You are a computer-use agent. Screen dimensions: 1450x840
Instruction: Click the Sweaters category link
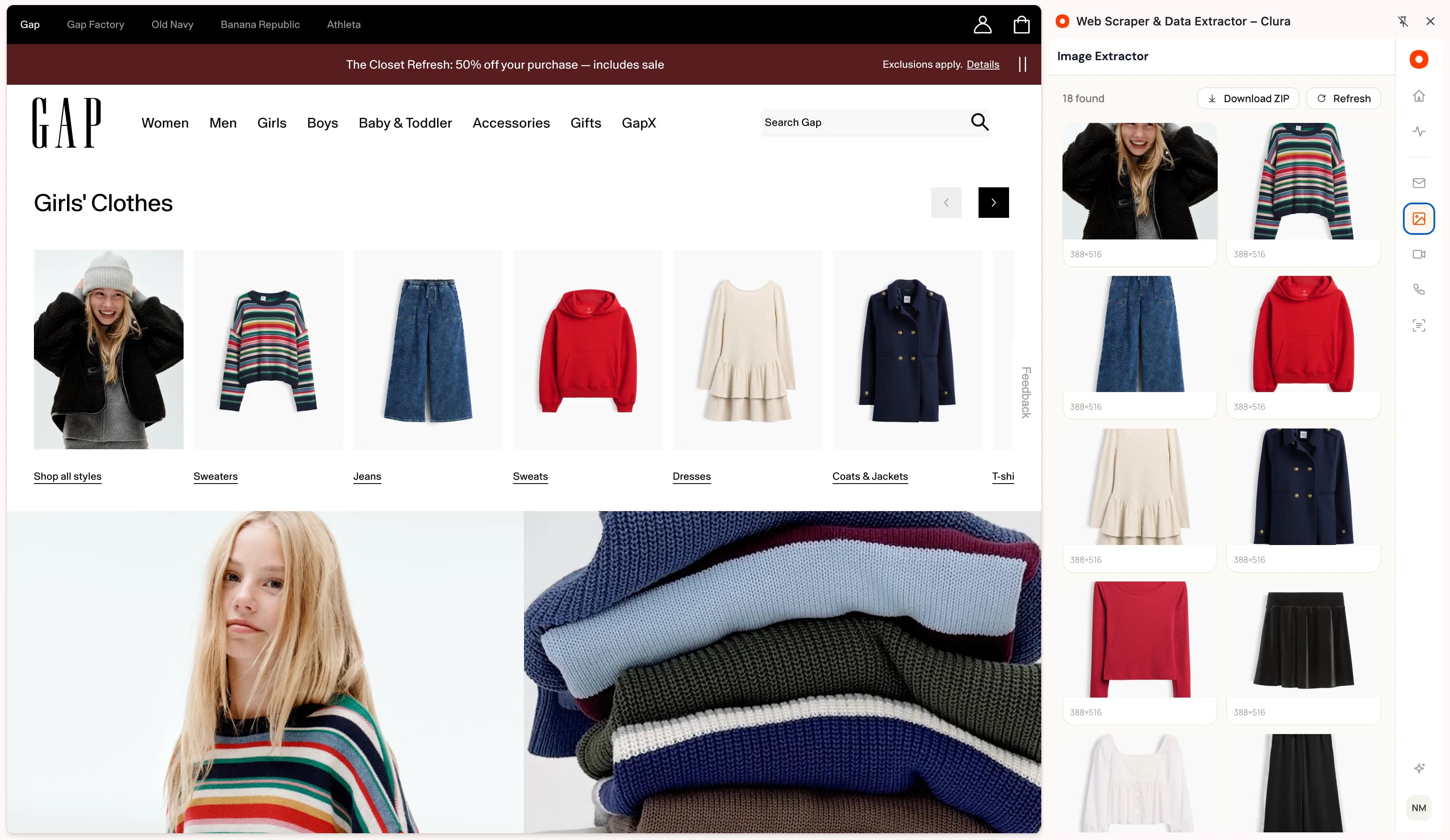point(215,476)
